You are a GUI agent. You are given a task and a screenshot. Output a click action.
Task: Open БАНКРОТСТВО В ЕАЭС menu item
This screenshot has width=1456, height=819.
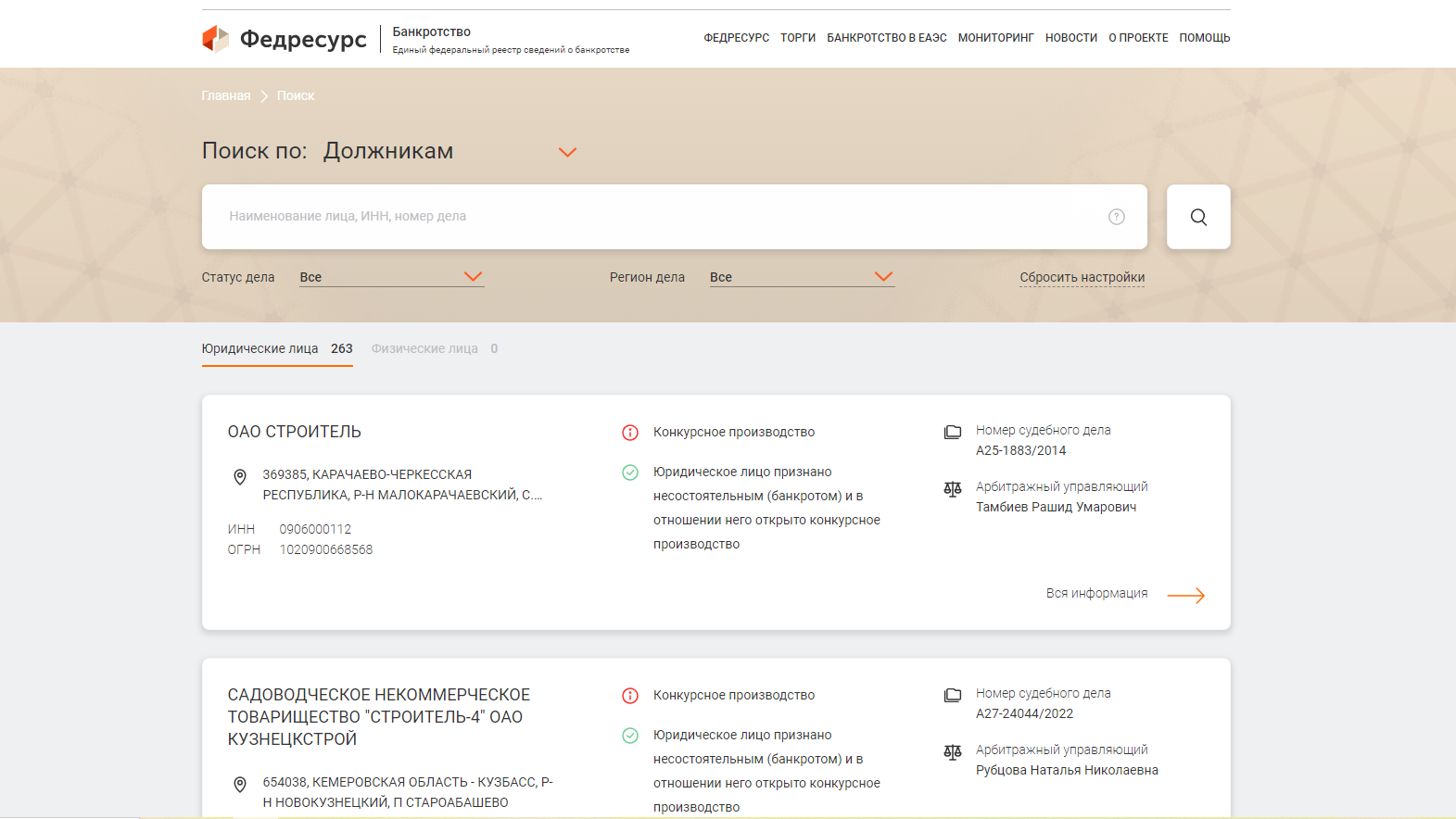tap(887, 38)
